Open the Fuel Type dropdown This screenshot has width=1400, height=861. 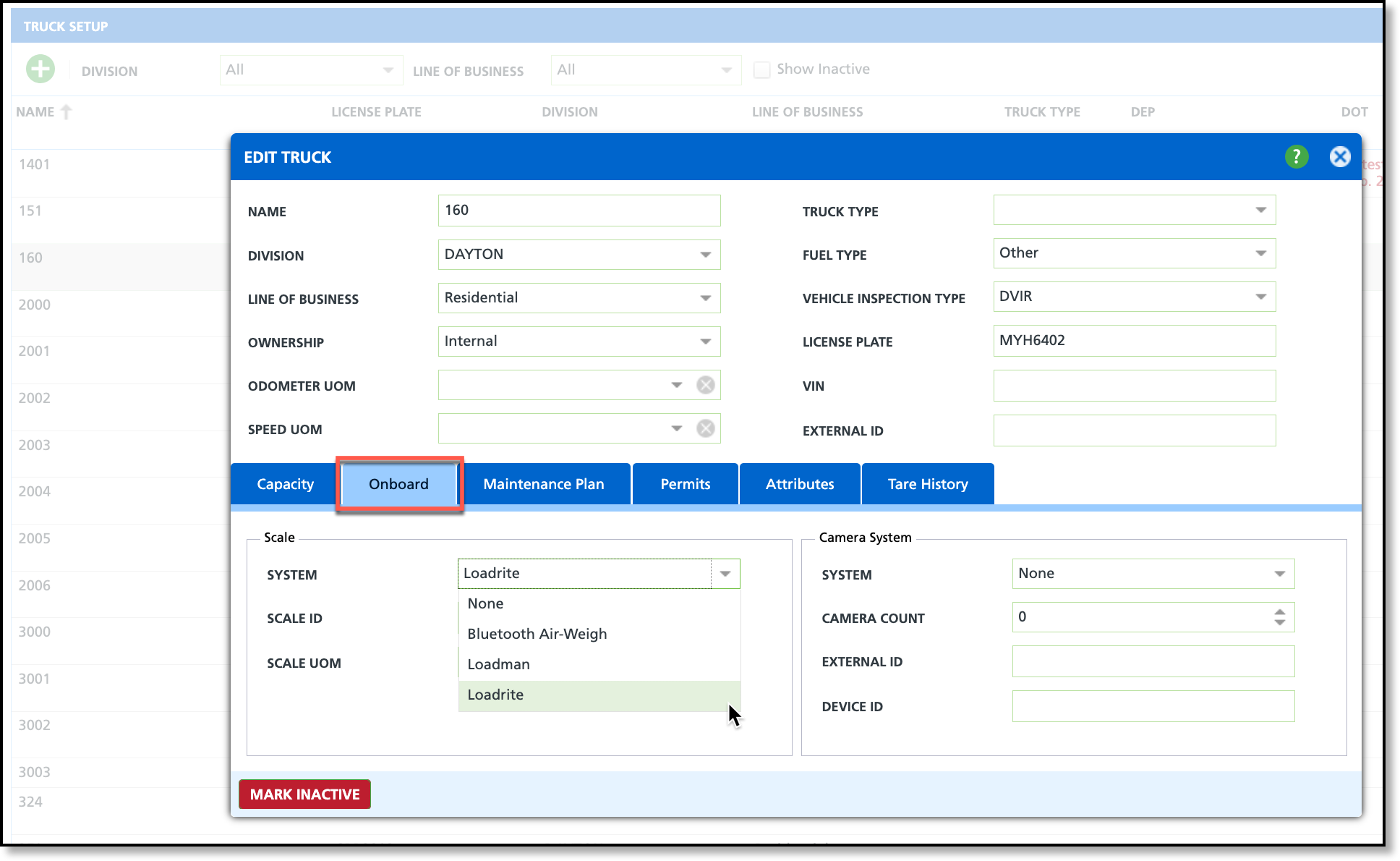1260,253
